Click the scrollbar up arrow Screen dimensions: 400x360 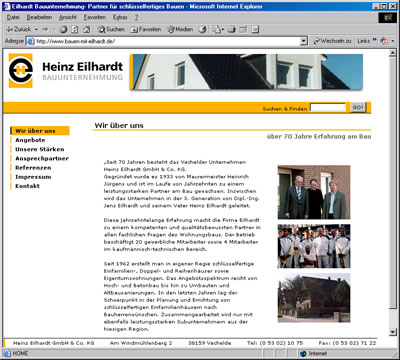coord(393,53)
